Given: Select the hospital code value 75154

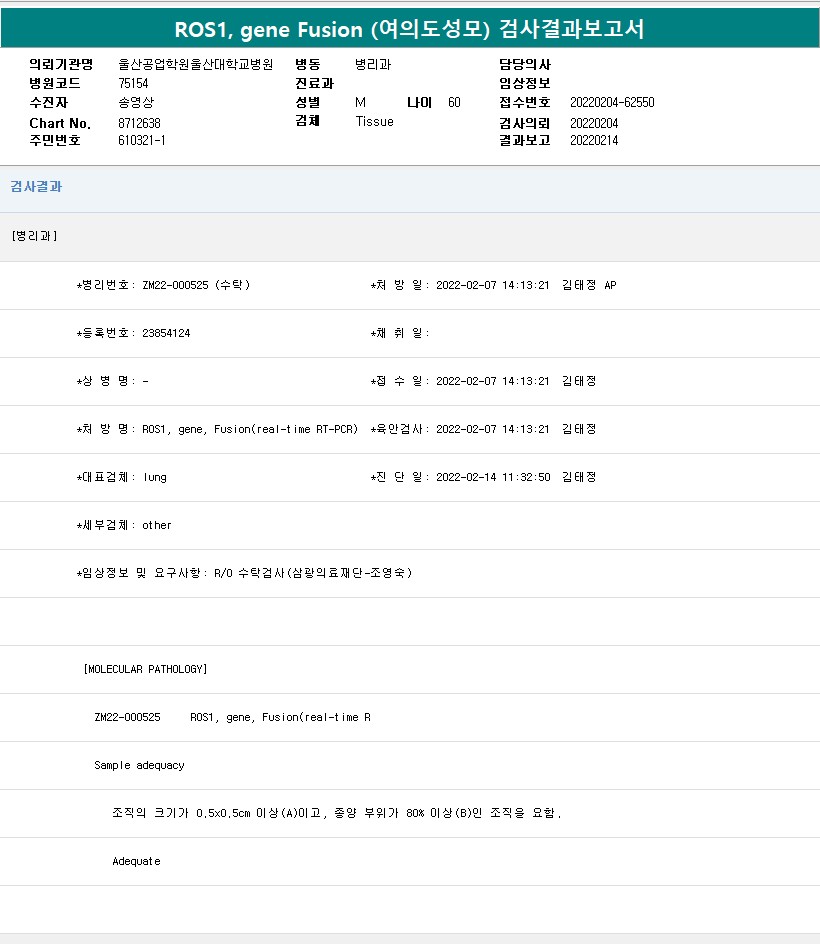Looking at the screenshot, I should pyautogui.click(x=133, y=83).
